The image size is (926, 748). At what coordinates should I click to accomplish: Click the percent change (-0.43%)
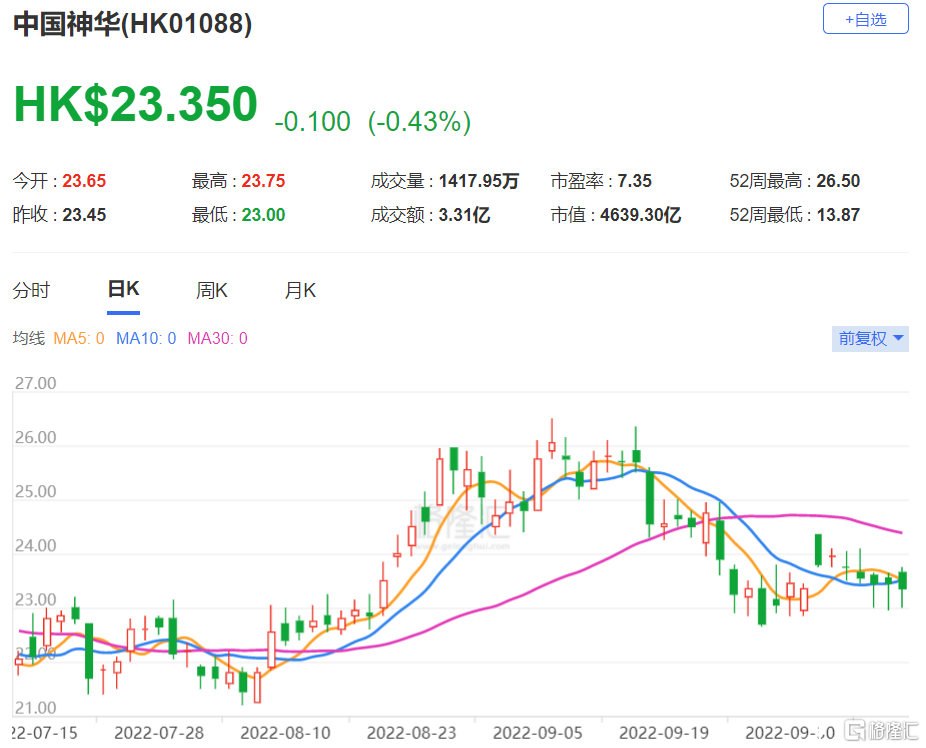(419, 122)
